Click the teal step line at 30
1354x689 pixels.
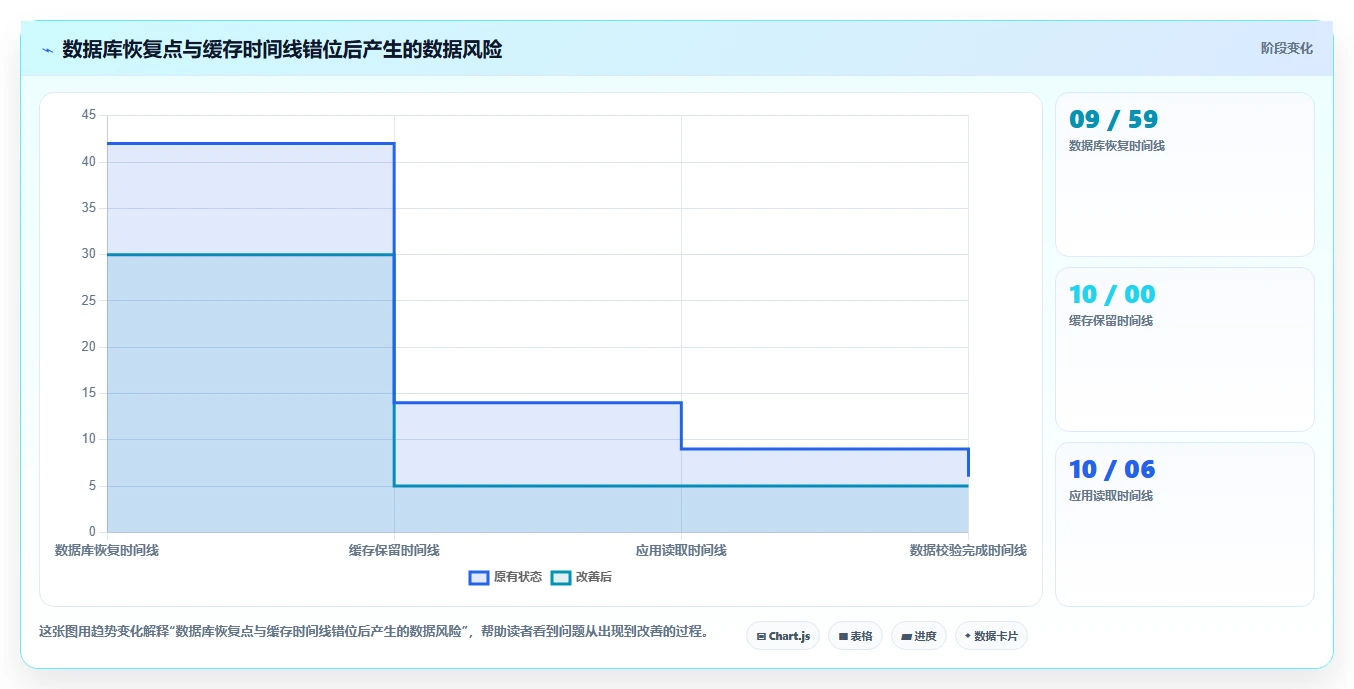pos(250,254)
